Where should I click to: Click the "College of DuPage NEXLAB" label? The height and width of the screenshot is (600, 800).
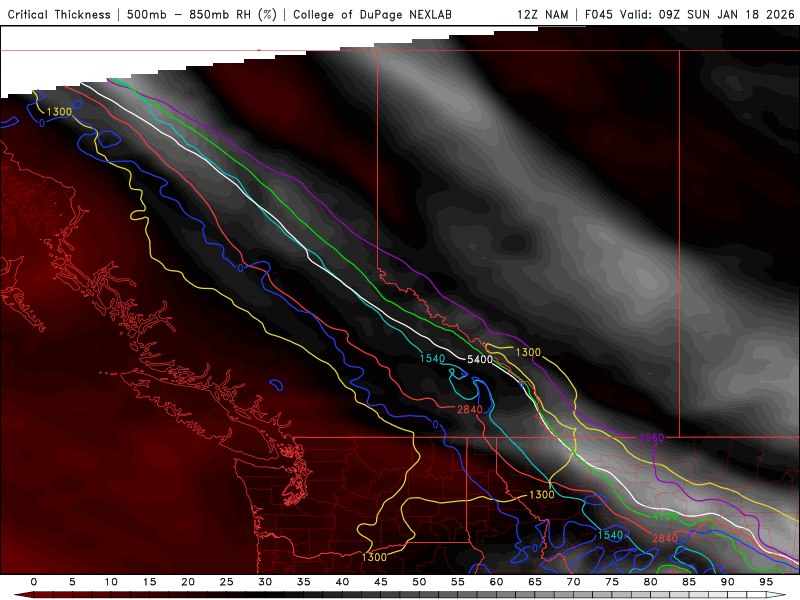[x=372, y=15]
